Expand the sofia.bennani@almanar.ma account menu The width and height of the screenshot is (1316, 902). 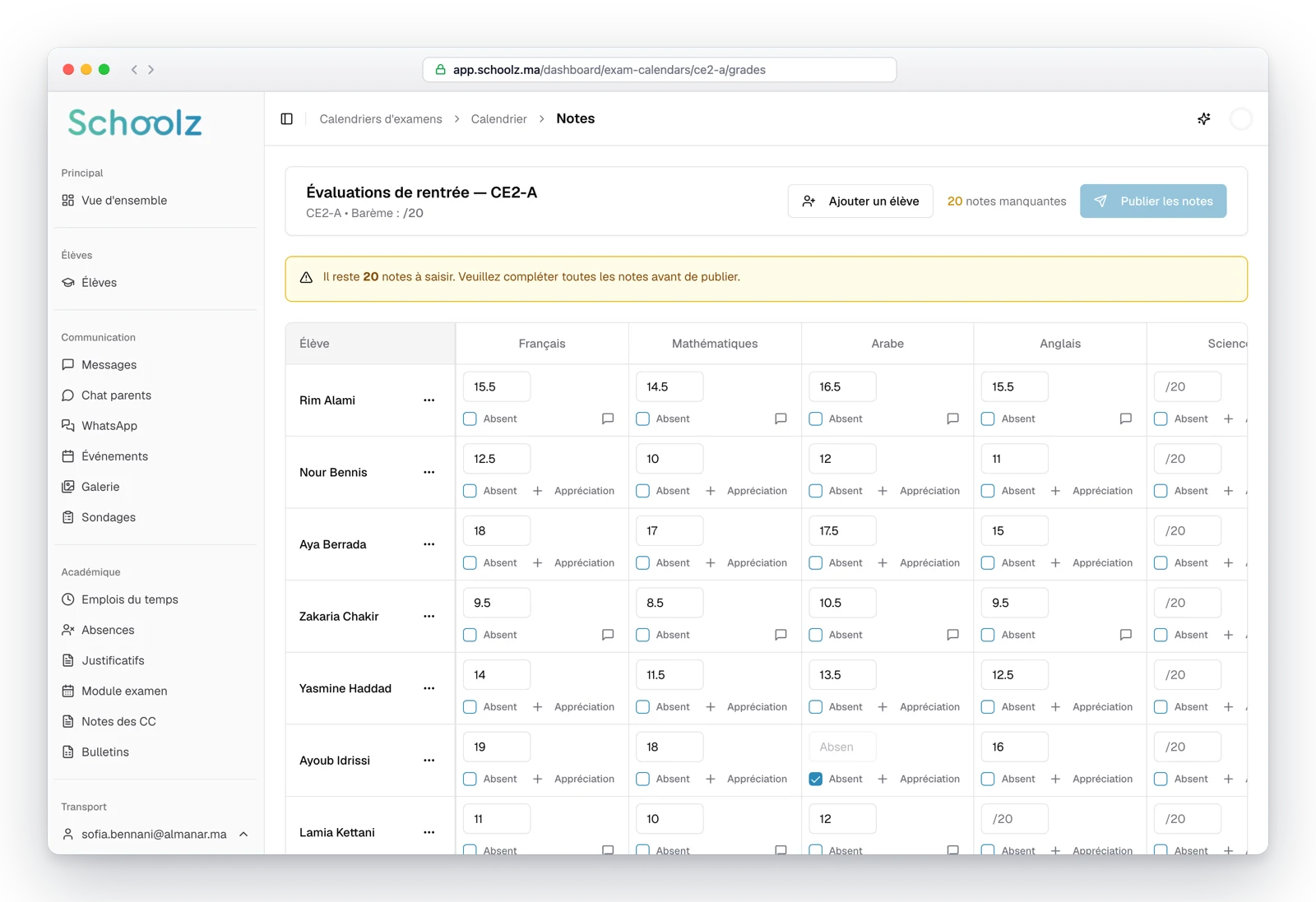[155, 834]
